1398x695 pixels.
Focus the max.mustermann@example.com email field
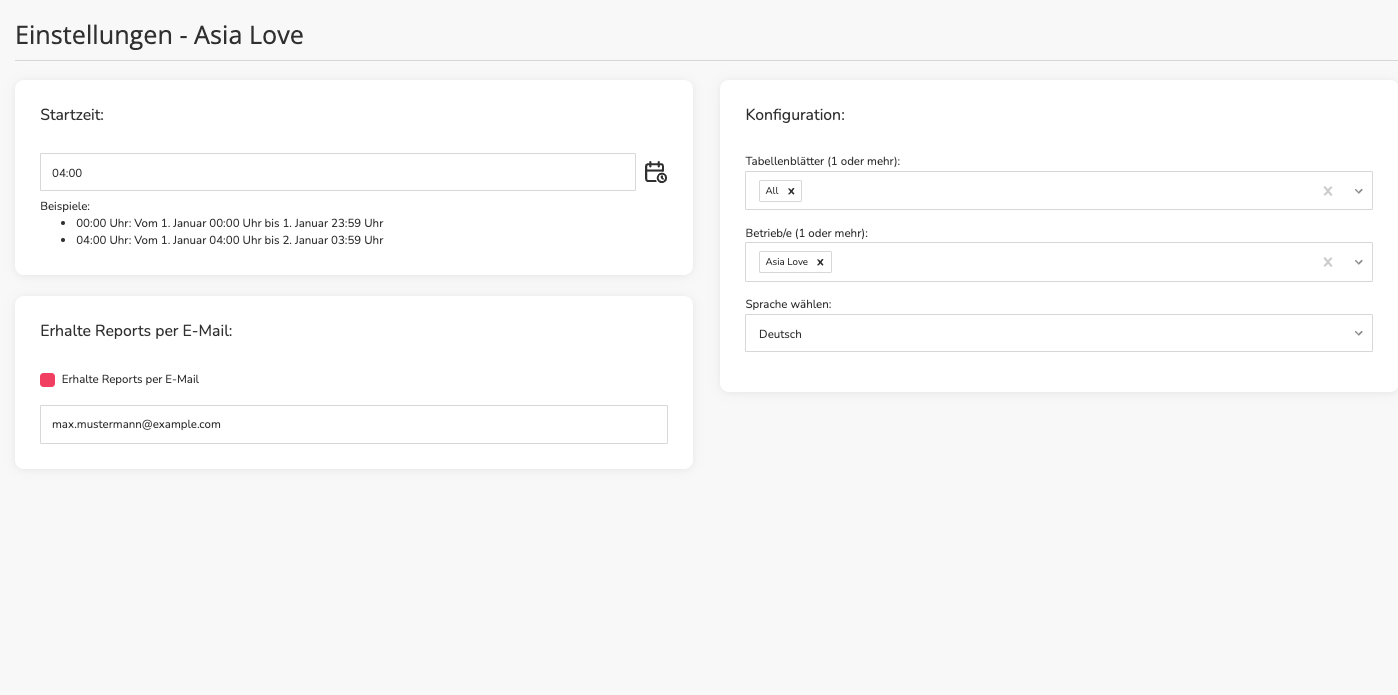tap(354, 424)
